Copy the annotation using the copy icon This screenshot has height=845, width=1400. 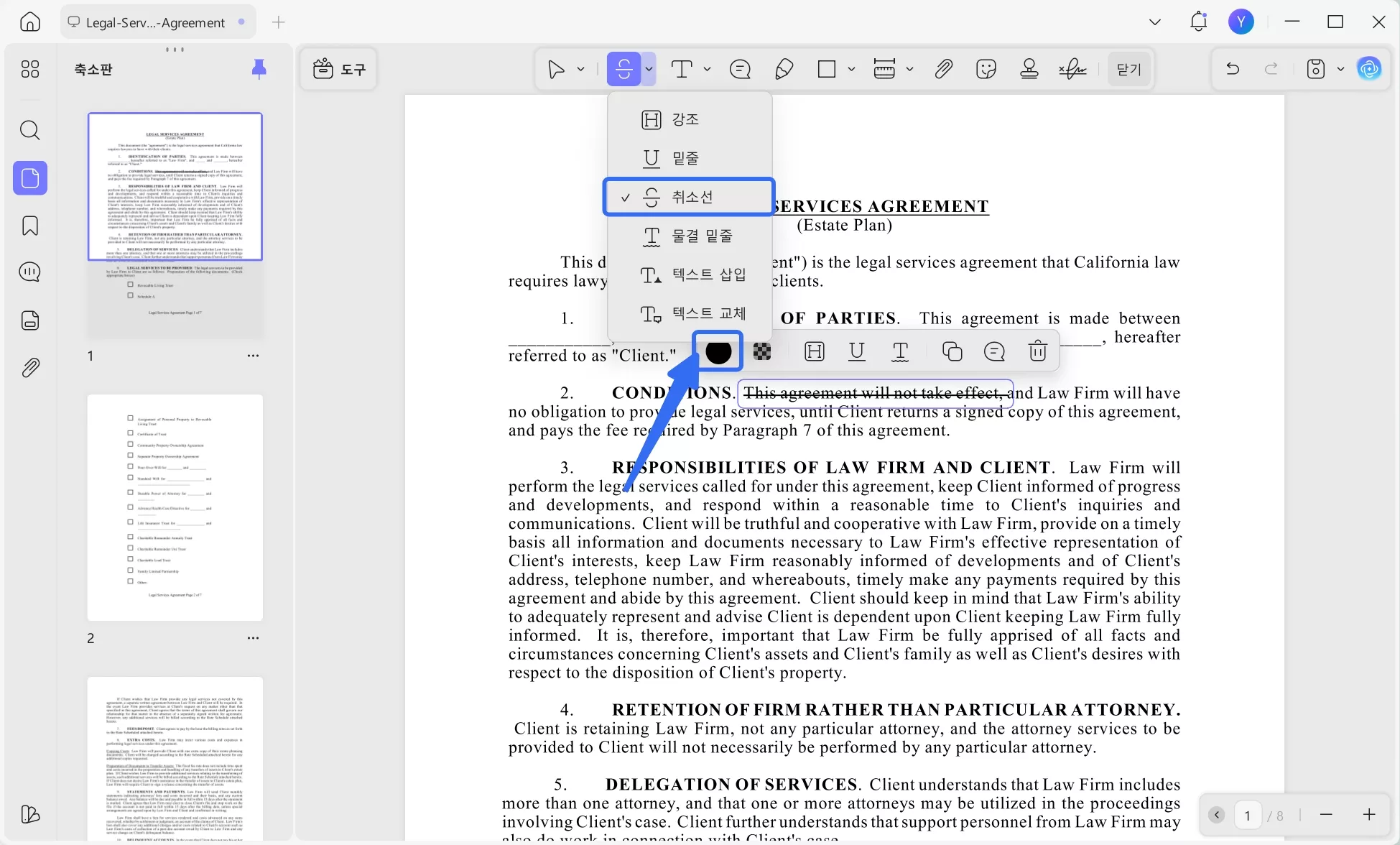[x=952, y=351]
